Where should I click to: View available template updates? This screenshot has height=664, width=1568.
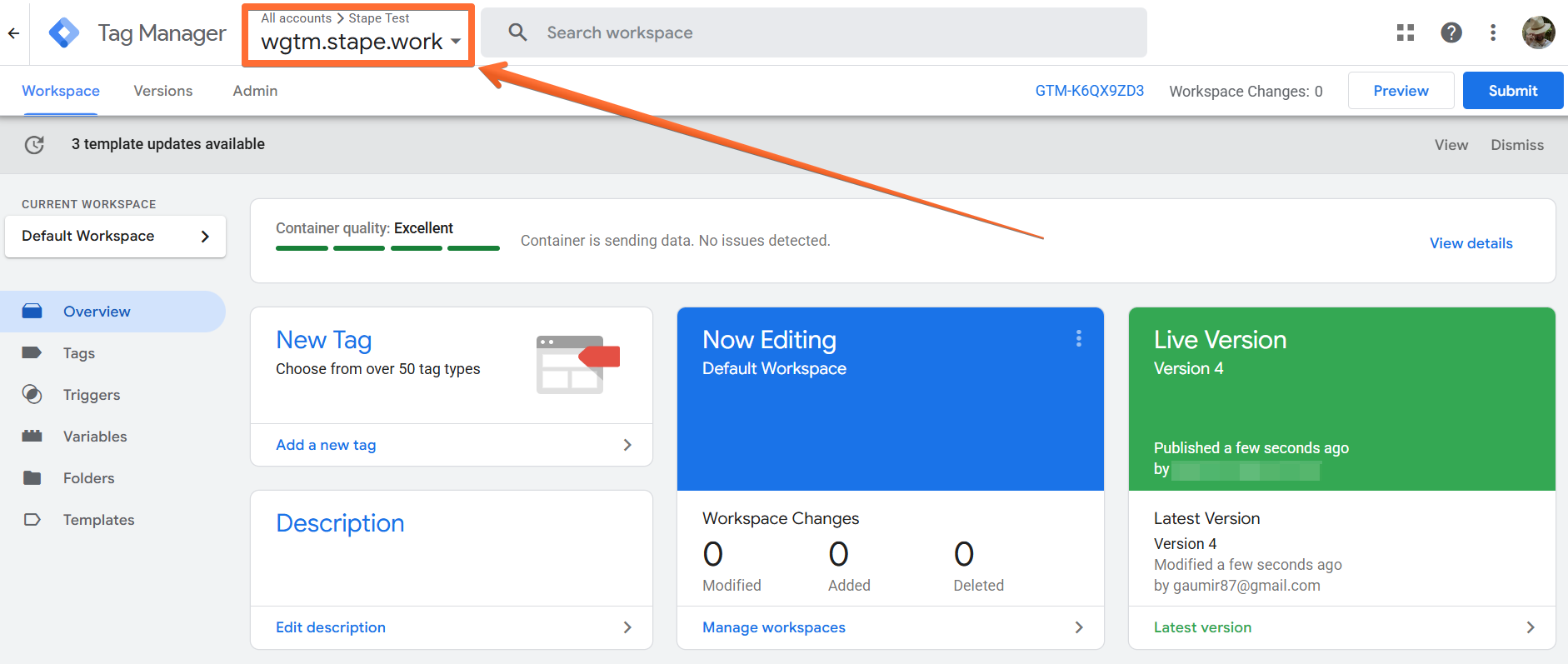tap(1451, 145)
